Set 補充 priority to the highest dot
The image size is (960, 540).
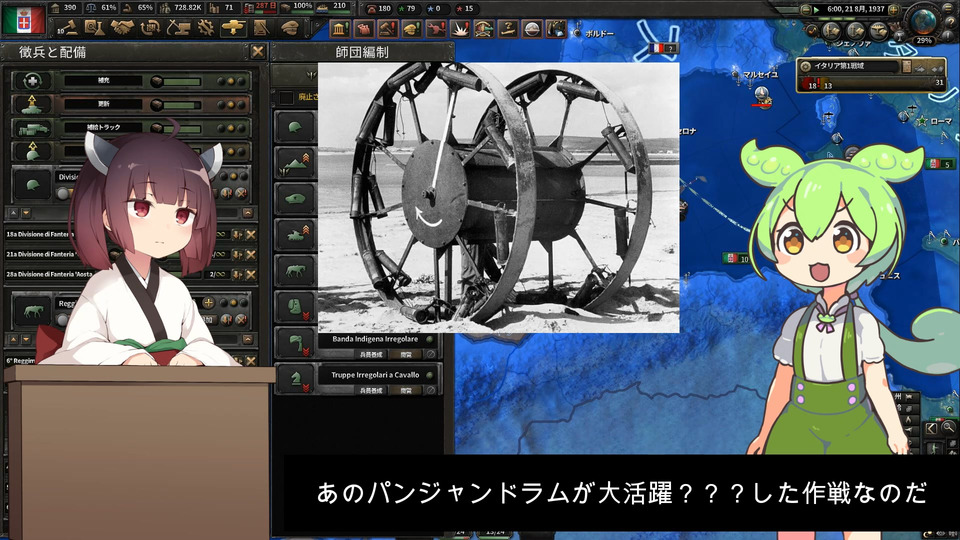[x=243, y=81]
